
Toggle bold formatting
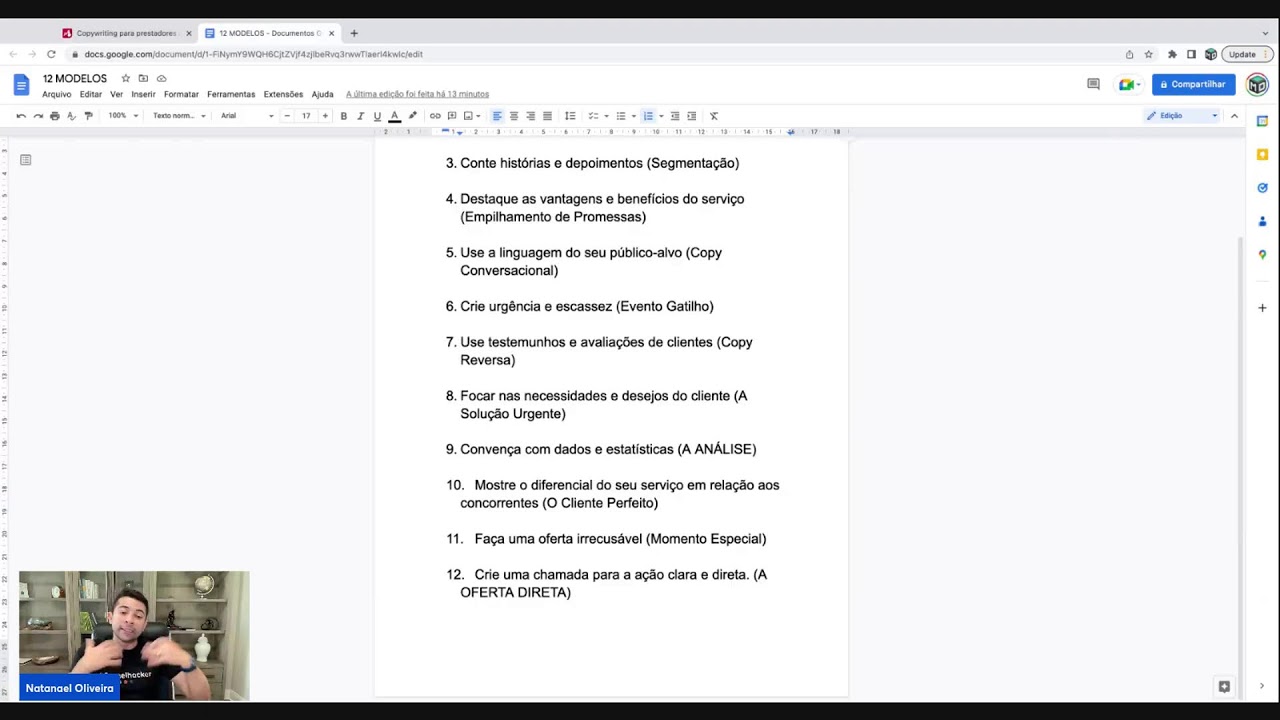point(344,116)
